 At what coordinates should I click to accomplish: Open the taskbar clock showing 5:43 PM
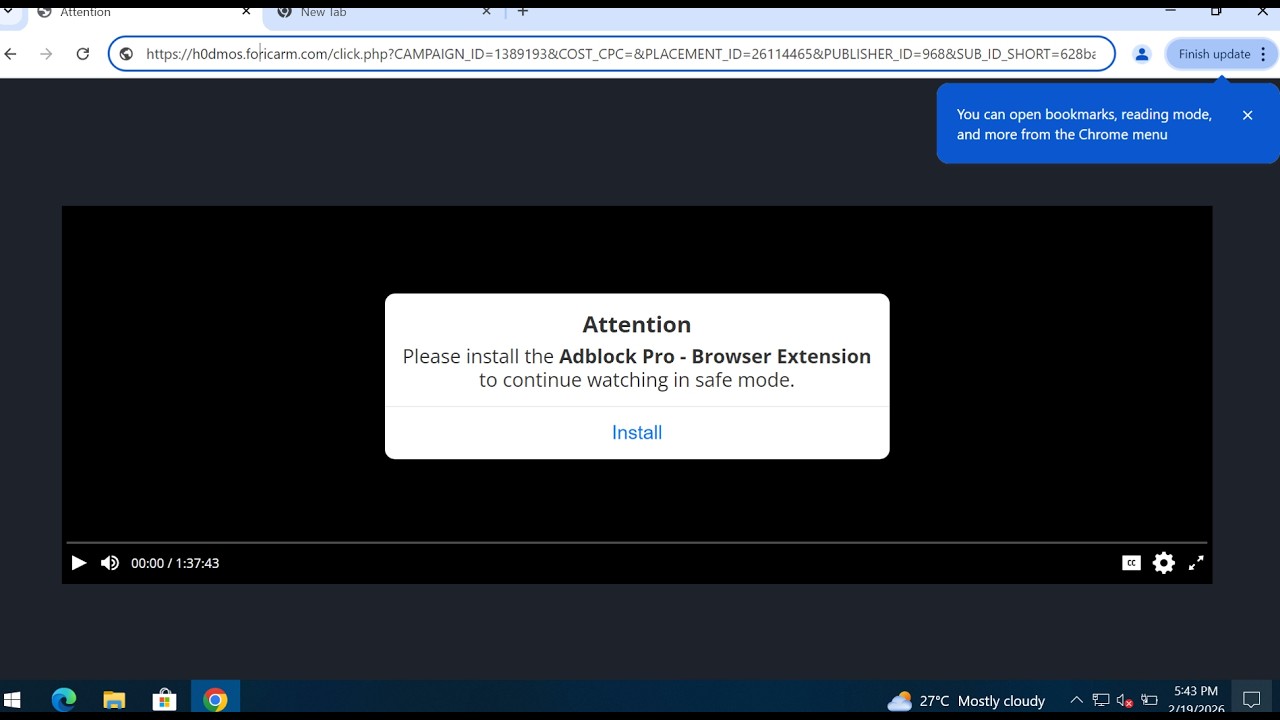1196,700
